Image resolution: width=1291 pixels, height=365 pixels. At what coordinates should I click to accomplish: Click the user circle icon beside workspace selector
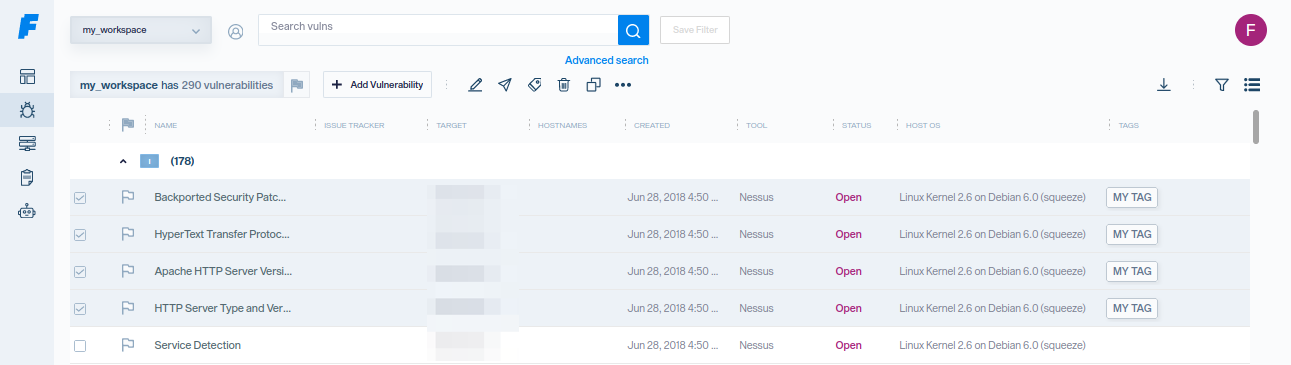pyautogui.click(x=236, y=31)
